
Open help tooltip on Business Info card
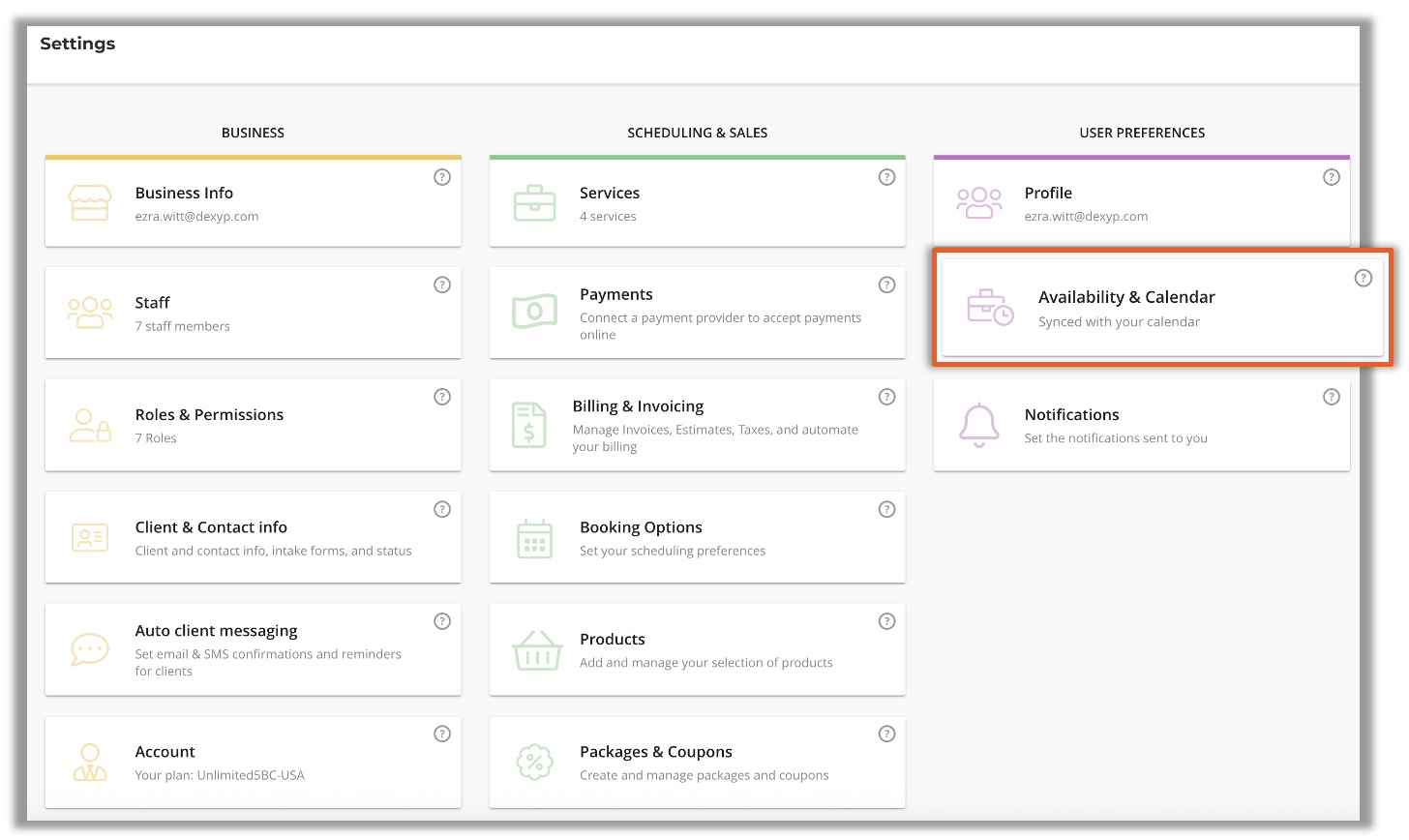pyautogui.click(x=442, y=177)
